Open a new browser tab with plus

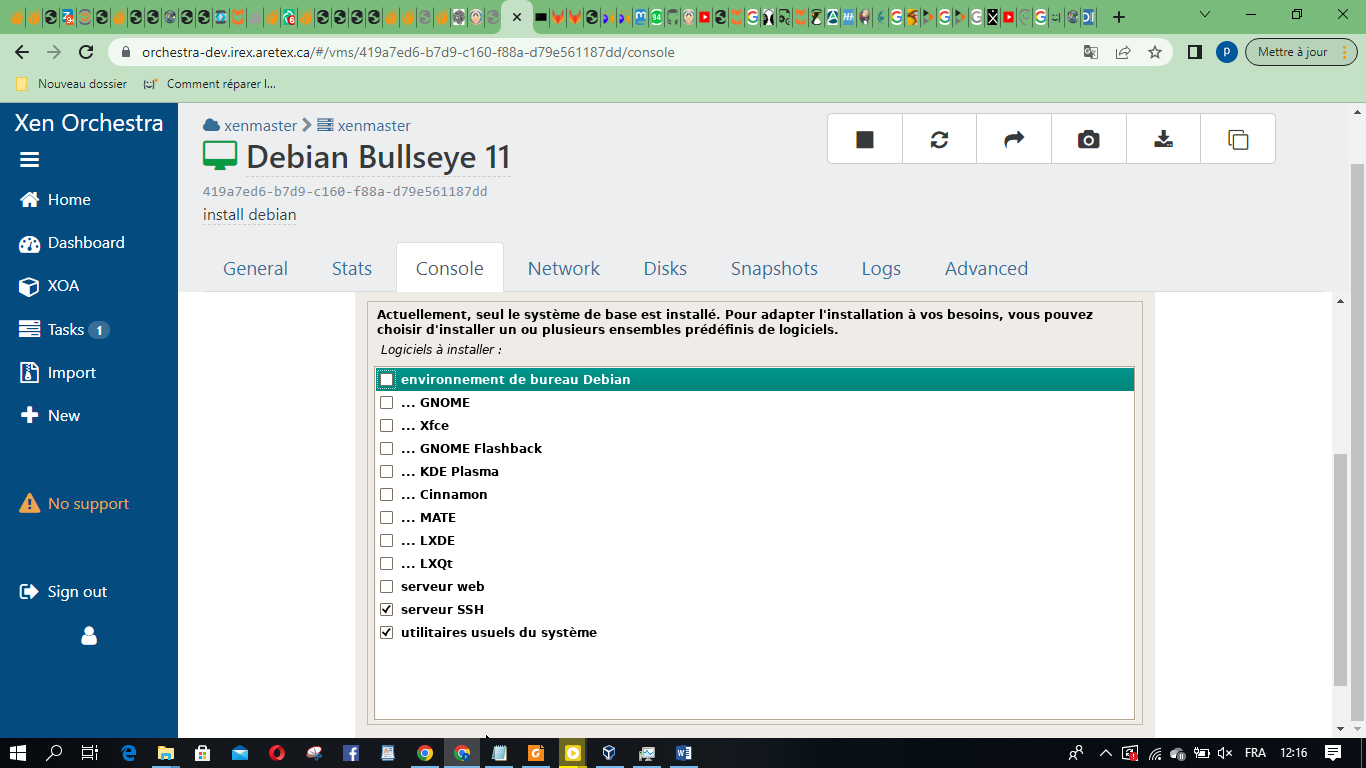tap(1119, 17)
